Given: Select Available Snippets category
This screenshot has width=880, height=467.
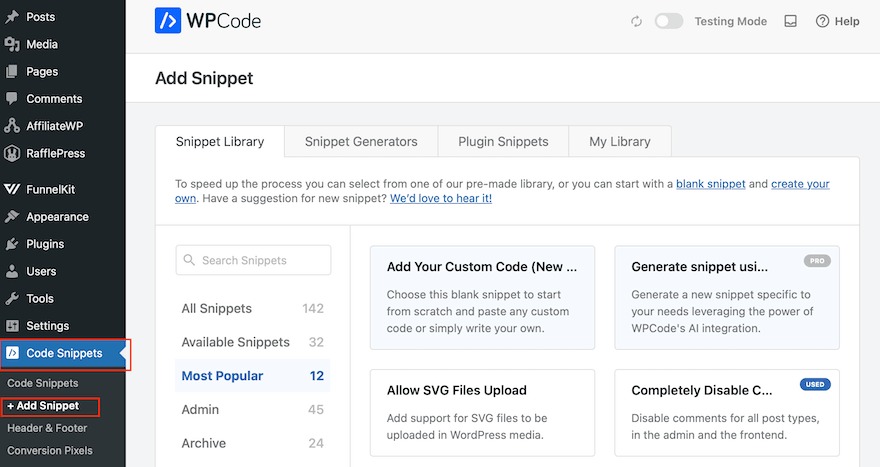Looking at the screenshot, I should click(x=253, y=342).
